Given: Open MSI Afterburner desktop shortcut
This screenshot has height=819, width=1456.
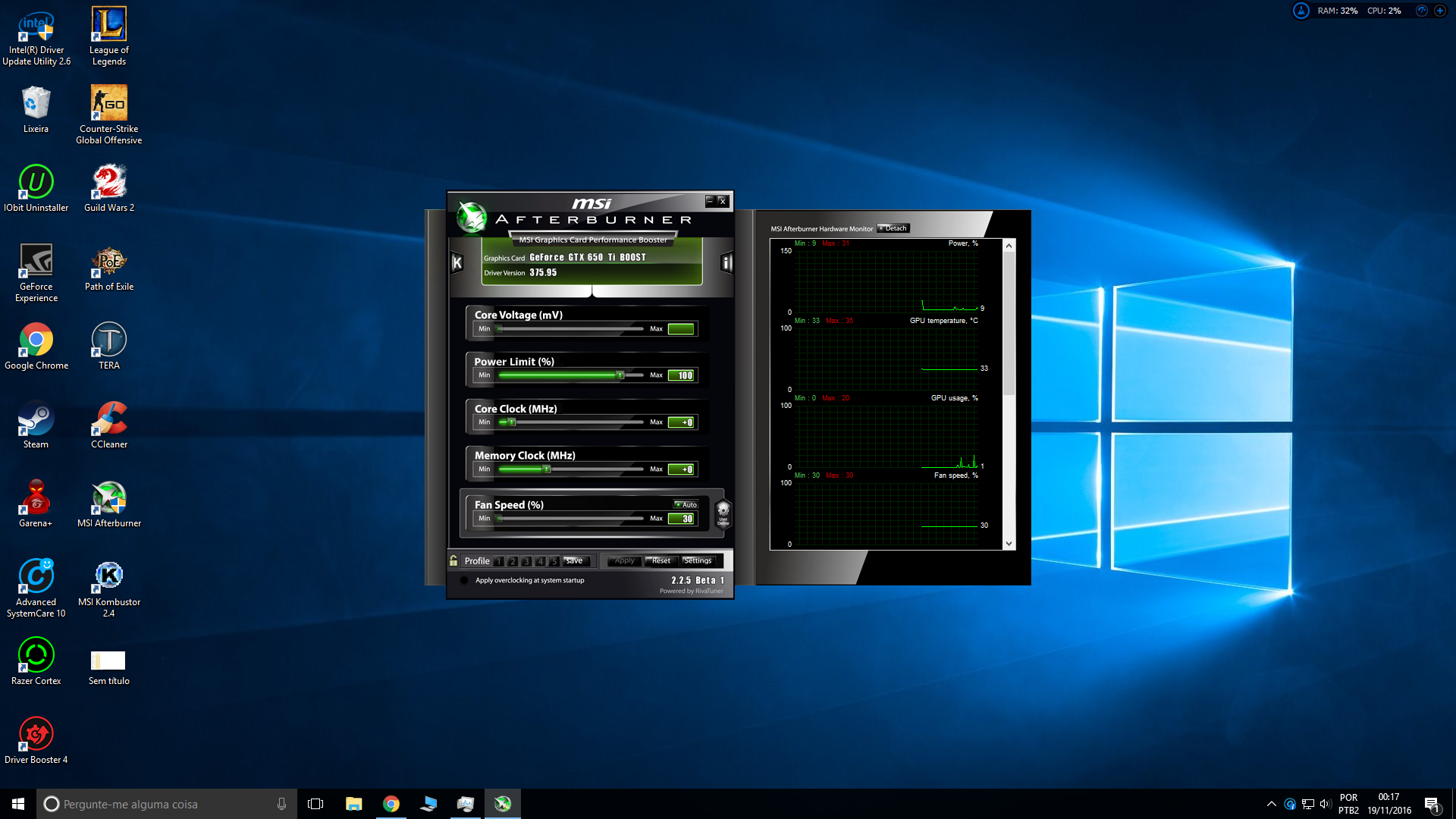Looking at the screenshot, I should pos(109,504).
